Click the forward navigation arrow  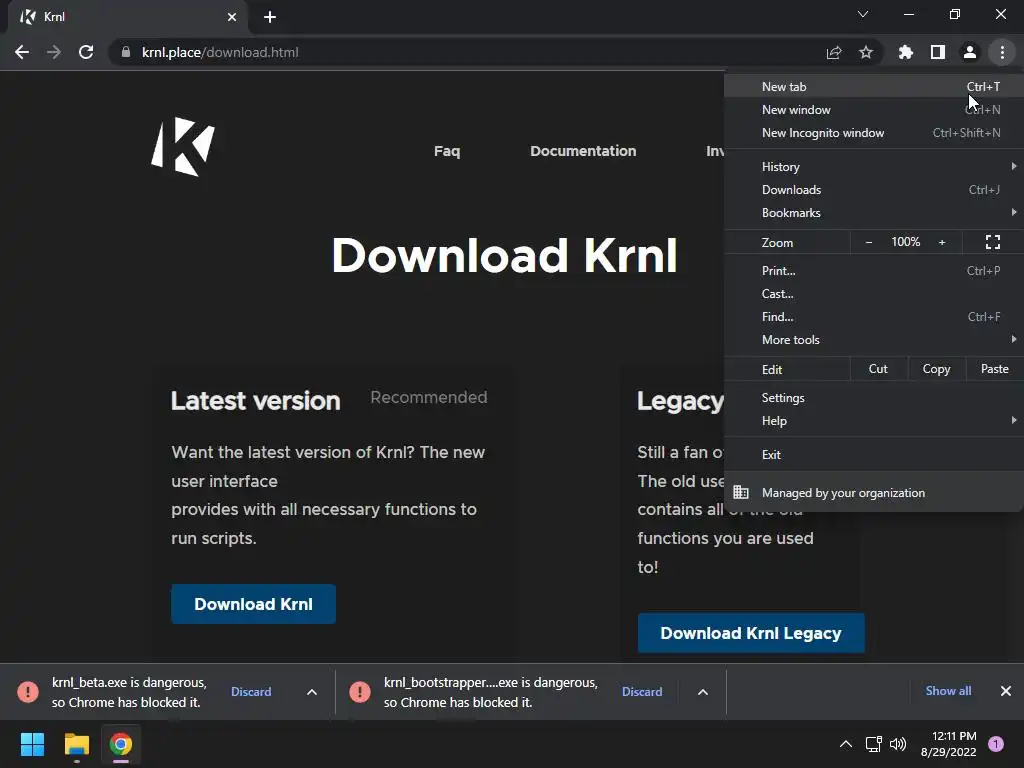click(x=54, y=52)
